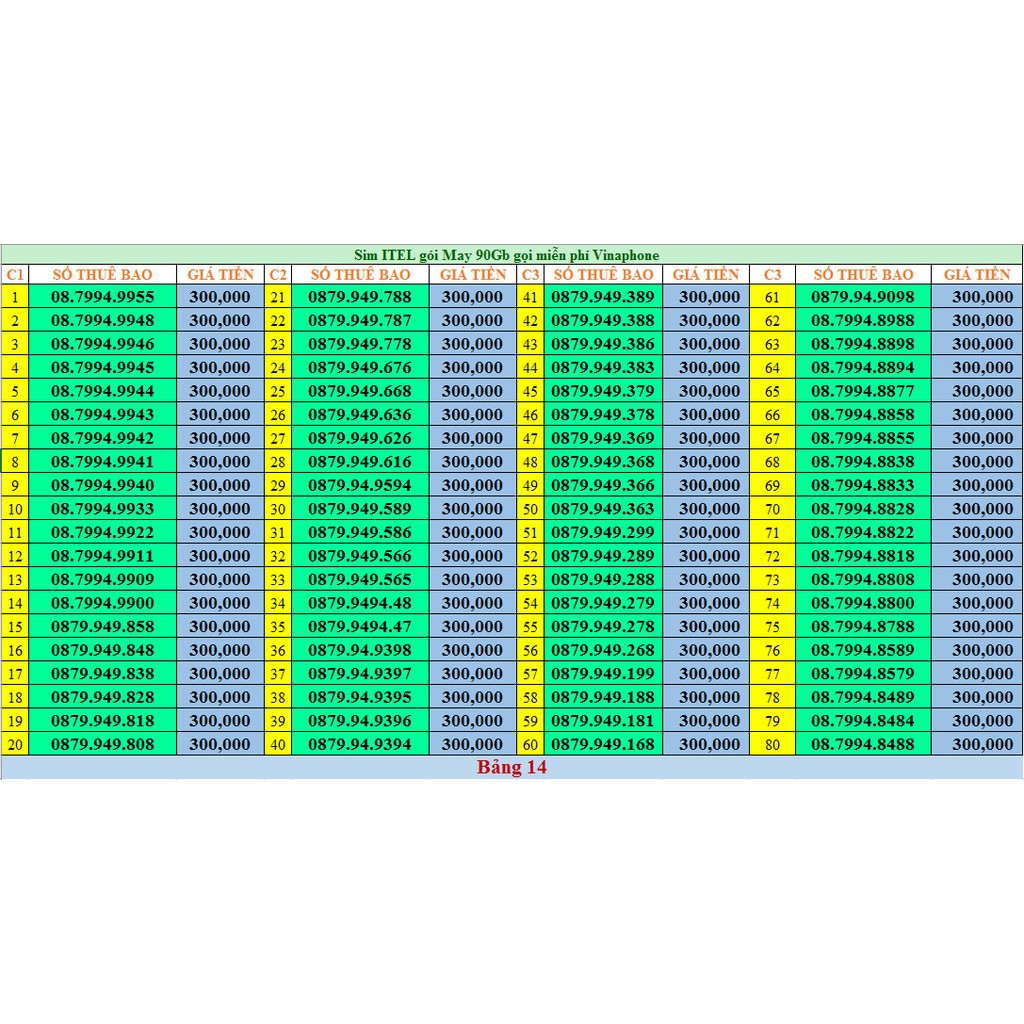Click number 08.7994.9900

pyautogui.click(x=103, y=603)
